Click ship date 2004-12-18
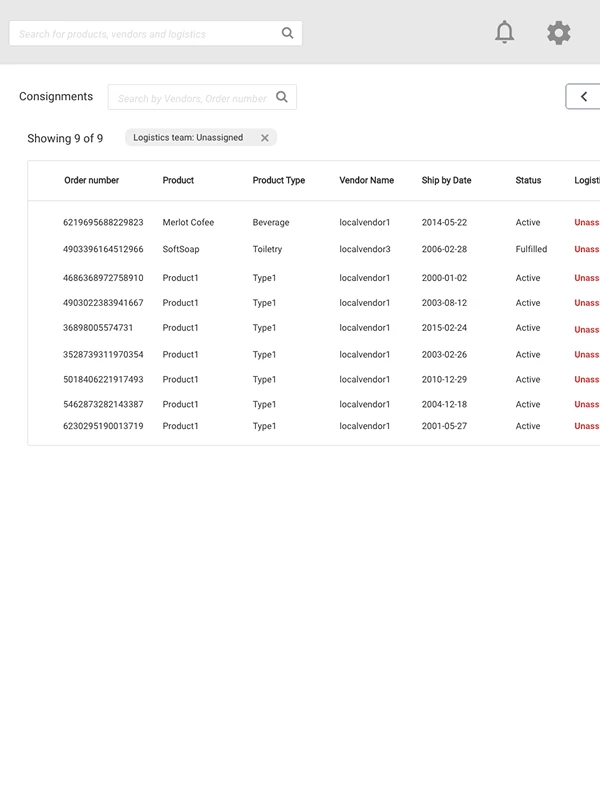The image size is (600, 800). [x=444, y=405]
